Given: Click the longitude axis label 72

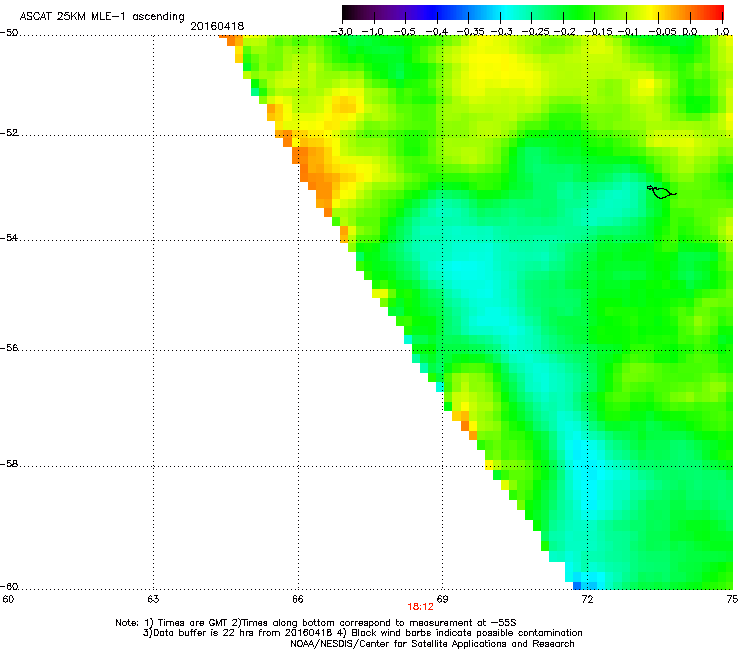Looking at the screenshot, I should tap(587, 599).
